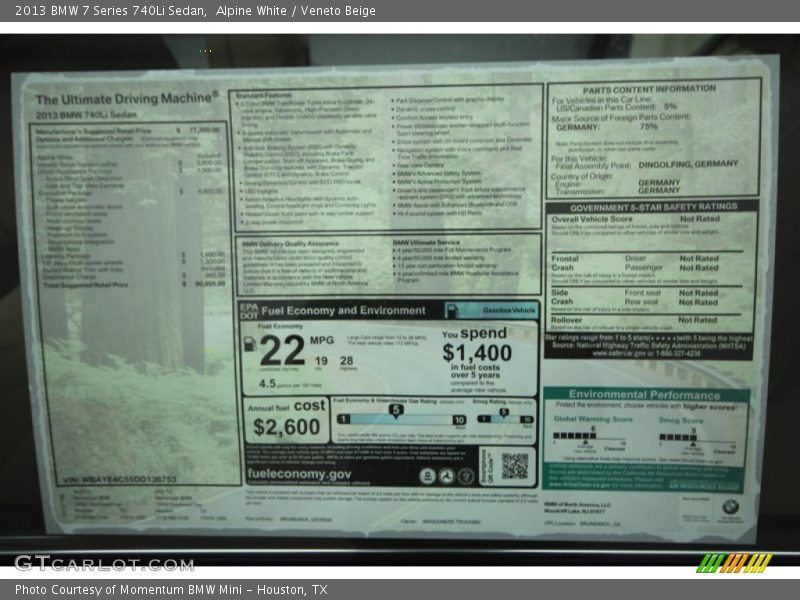The width and height of the screenshot is (800, 600).
Task: Click 'The Ultimate Driving Machine' heading
Action: pyautogui.click(x=127, y=98)
